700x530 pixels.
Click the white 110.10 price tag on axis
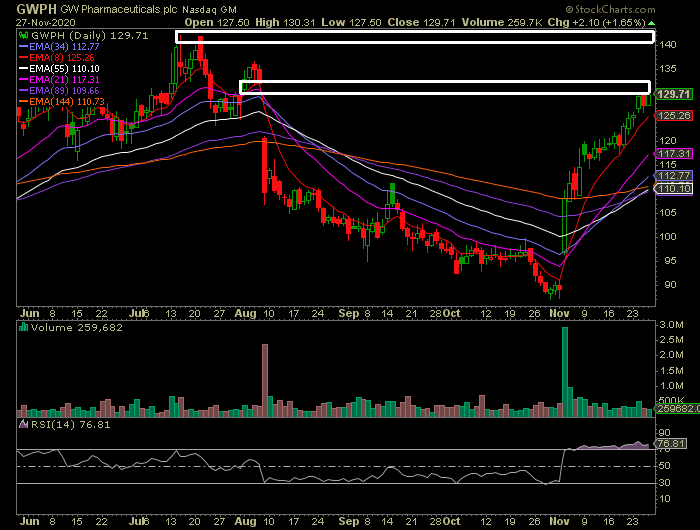click(x=674, y=189)
